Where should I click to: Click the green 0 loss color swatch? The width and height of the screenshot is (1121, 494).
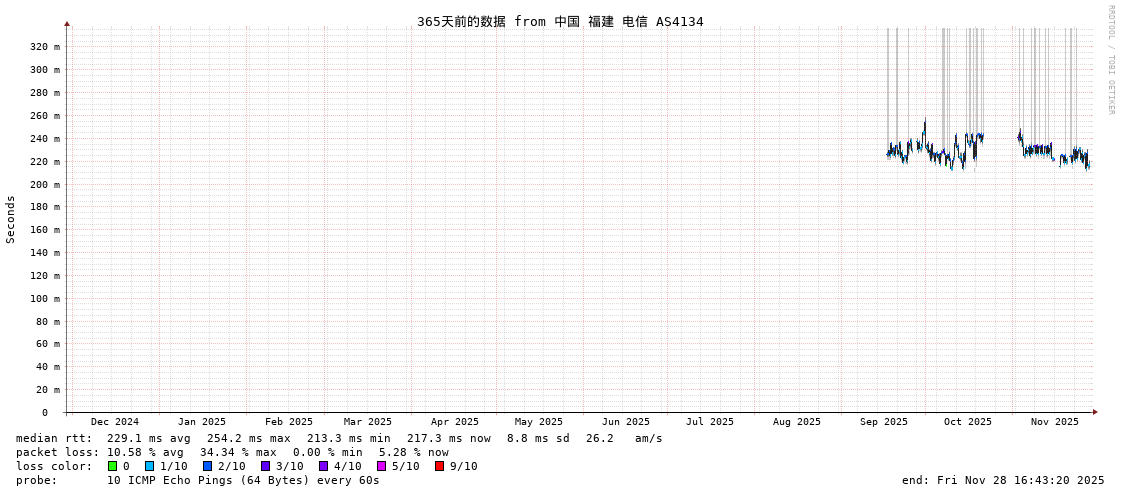[112, 466]
